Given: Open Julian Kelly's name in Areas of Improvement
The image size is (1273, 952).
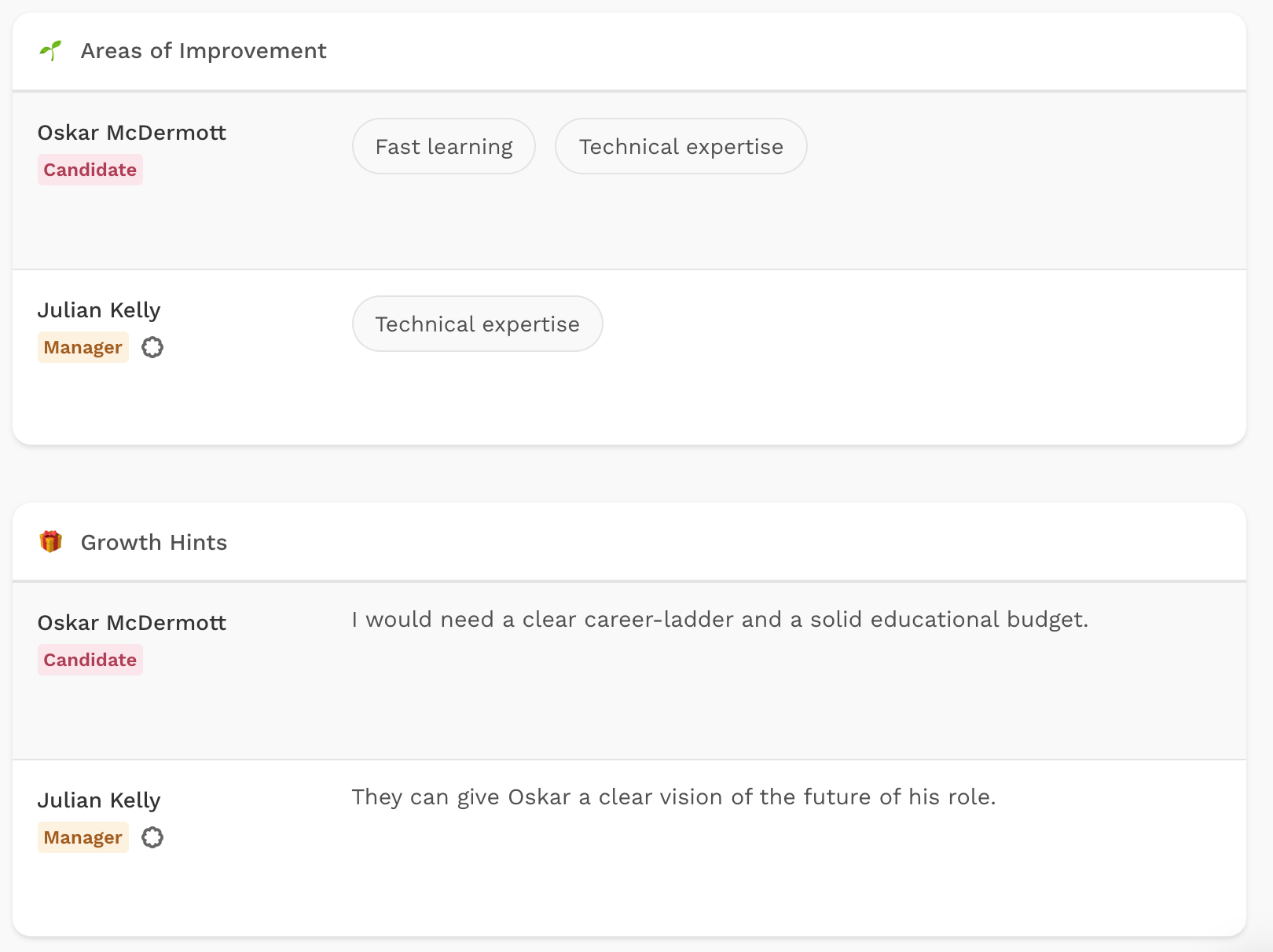Looking at the screenshot, I should pyautogui.click(x=99, y=310).
